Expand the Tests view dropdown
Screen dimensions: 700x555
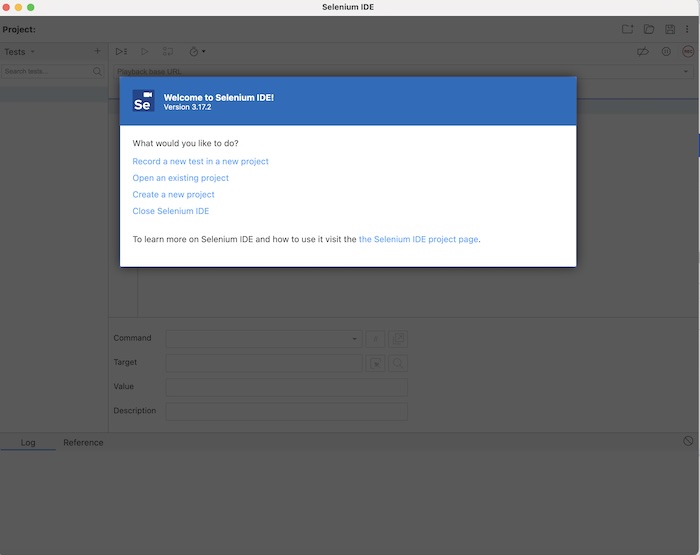19,52
